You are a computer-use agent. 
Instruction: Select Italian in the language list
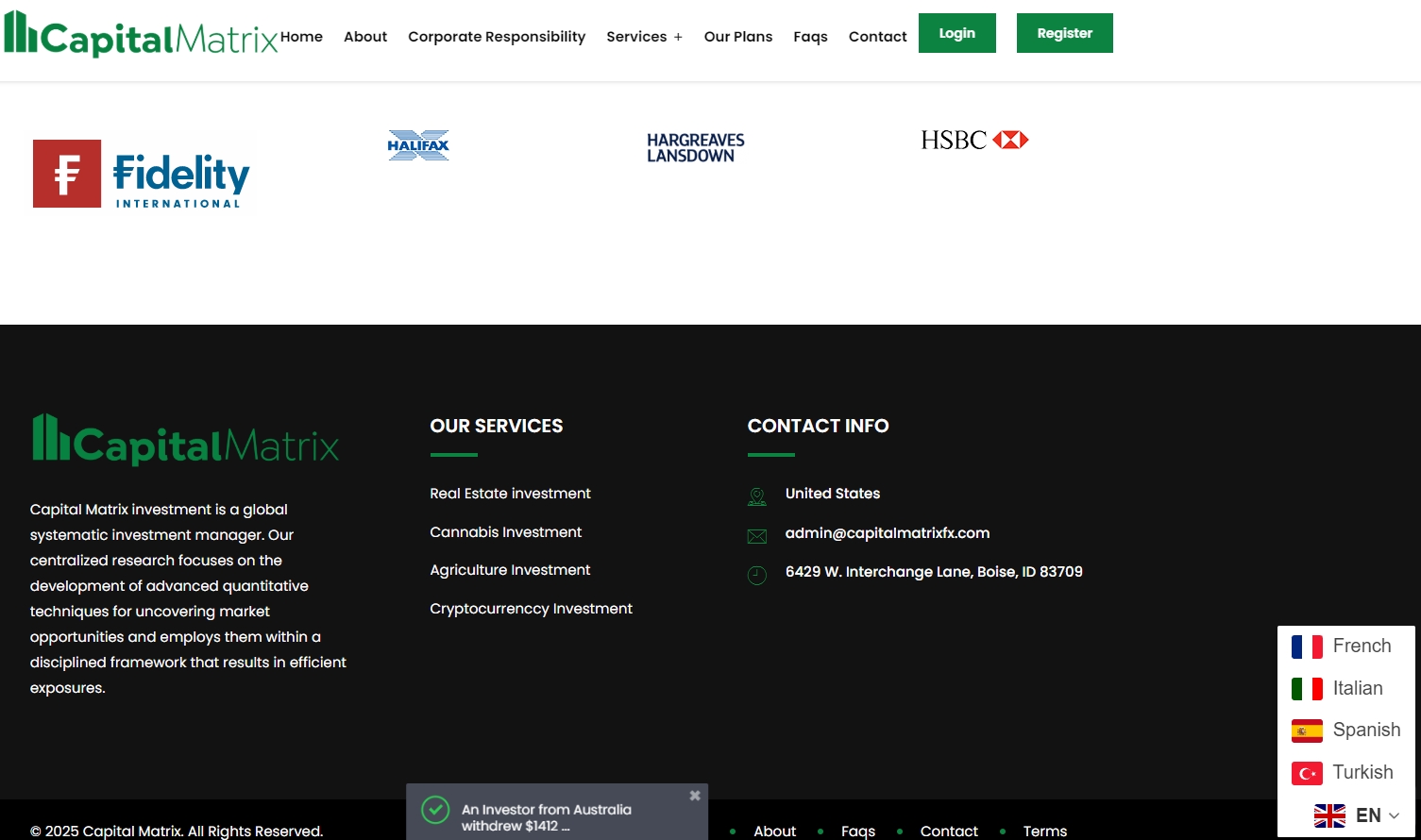[x=1358, y=689]
